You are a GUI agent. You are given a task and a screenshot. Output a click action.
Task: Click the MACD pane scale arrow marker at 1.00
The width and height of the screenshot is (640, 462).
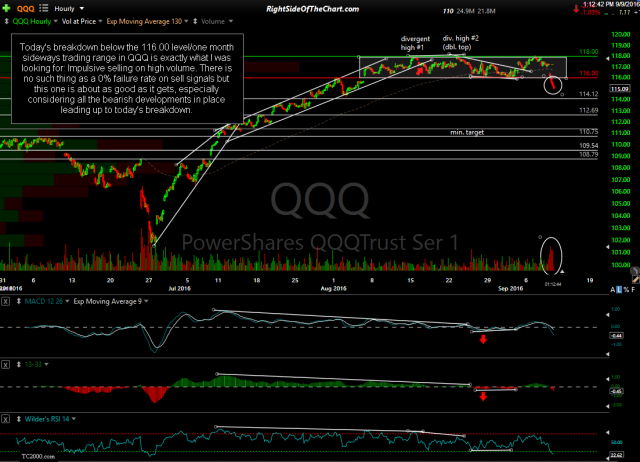[x=607, y=315]
